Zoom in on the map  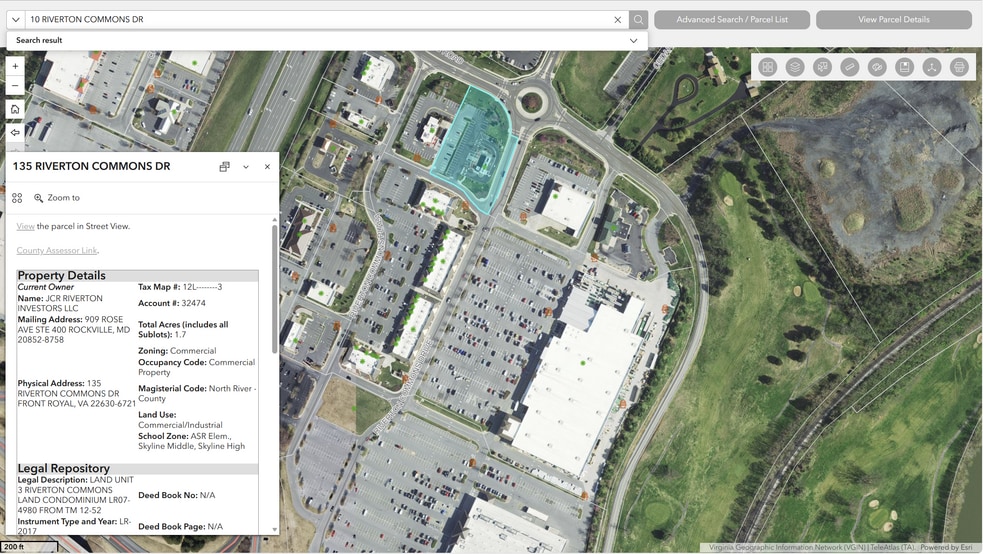(x=15, y=66)
